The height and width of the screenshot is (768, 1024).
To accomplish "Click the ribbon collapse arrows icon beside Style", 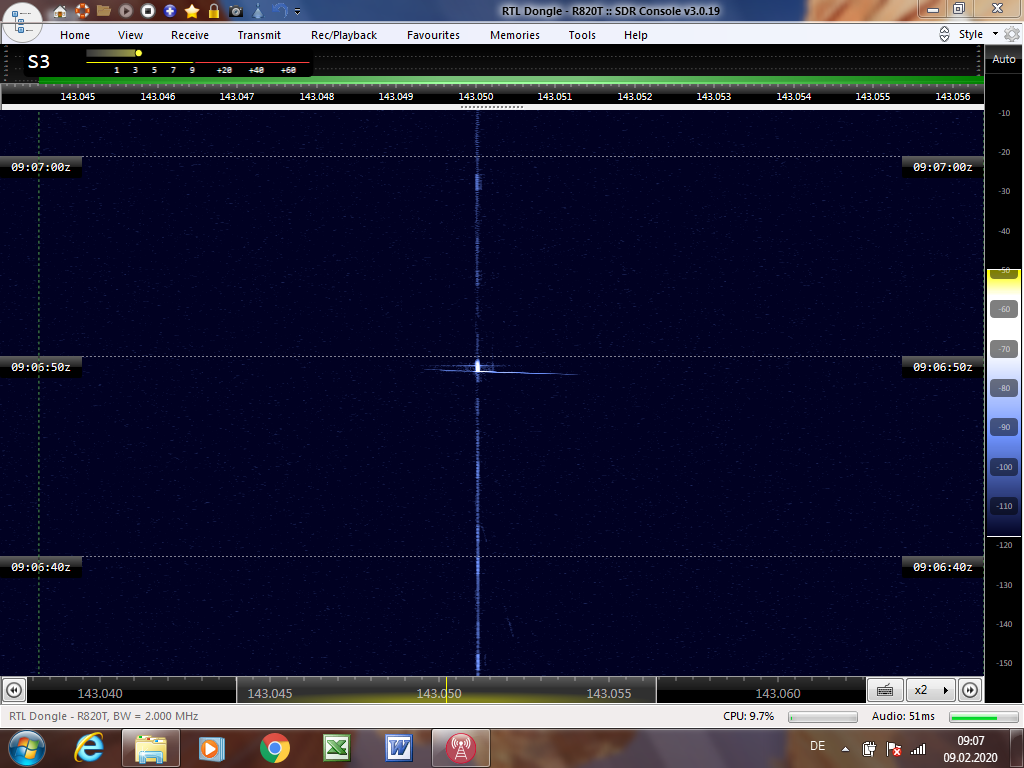I will click(x=944, y=35).
